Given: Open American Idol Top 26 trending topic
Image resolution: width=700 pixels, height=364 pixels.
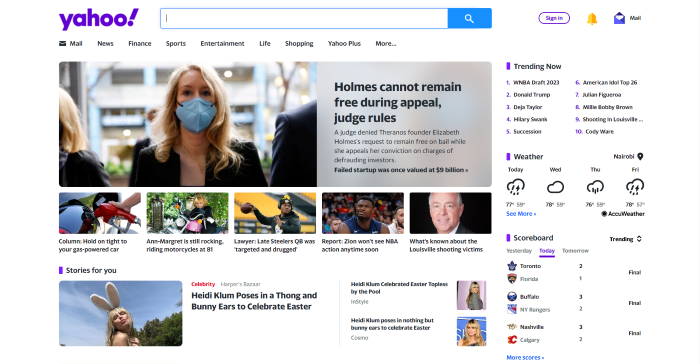Looking at the screenshot, I should pyautogui.click(x=610, y=83).
